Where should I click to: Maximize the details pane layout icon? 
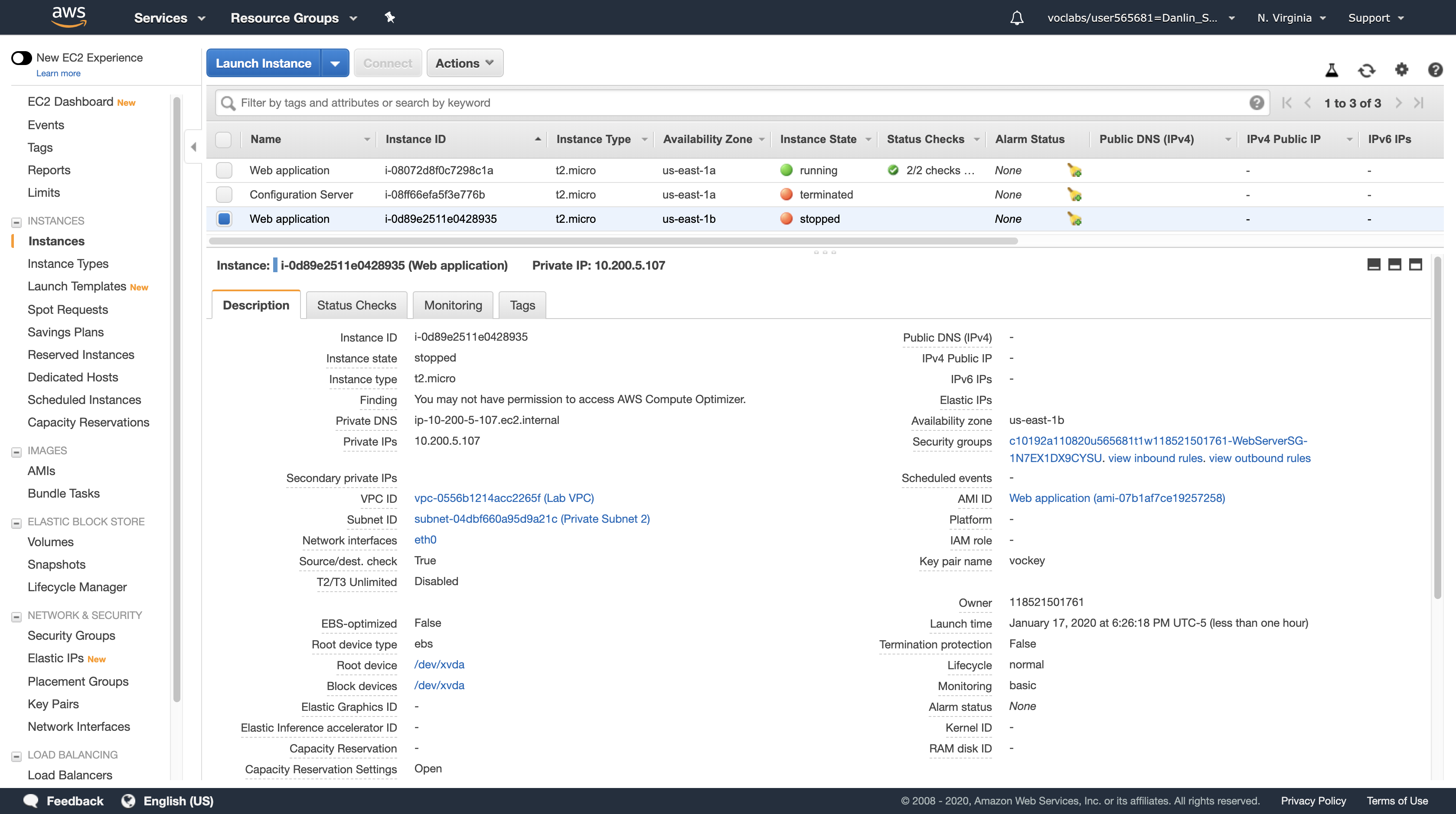pos(1415,265)
